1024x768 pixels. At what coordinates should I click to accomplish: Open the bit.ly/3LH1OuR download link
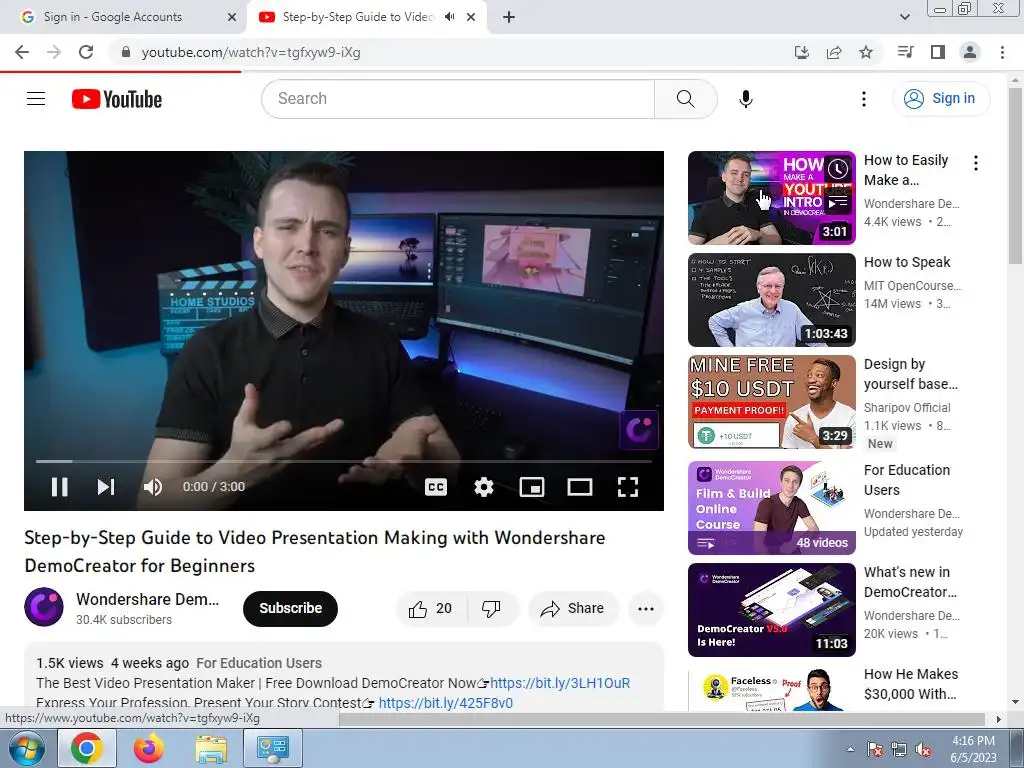(x=560, y=683)
